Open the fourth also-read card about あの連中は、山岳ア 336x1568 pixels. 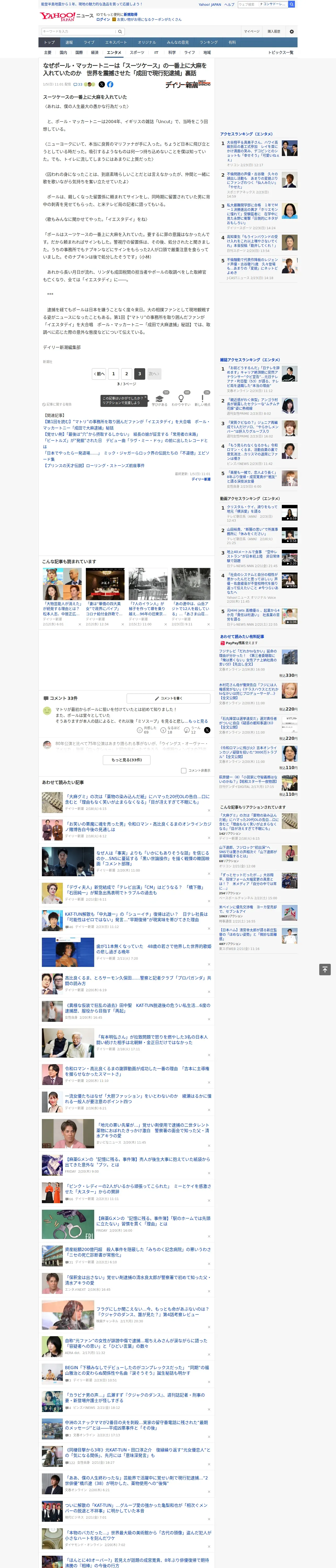[x=191, y=597]
